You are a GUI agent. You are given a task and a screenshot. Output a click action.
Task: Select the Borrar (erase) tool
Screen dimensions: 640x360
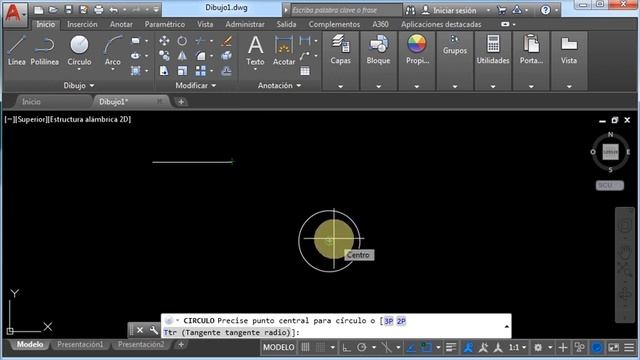click(x=227, y=40)
